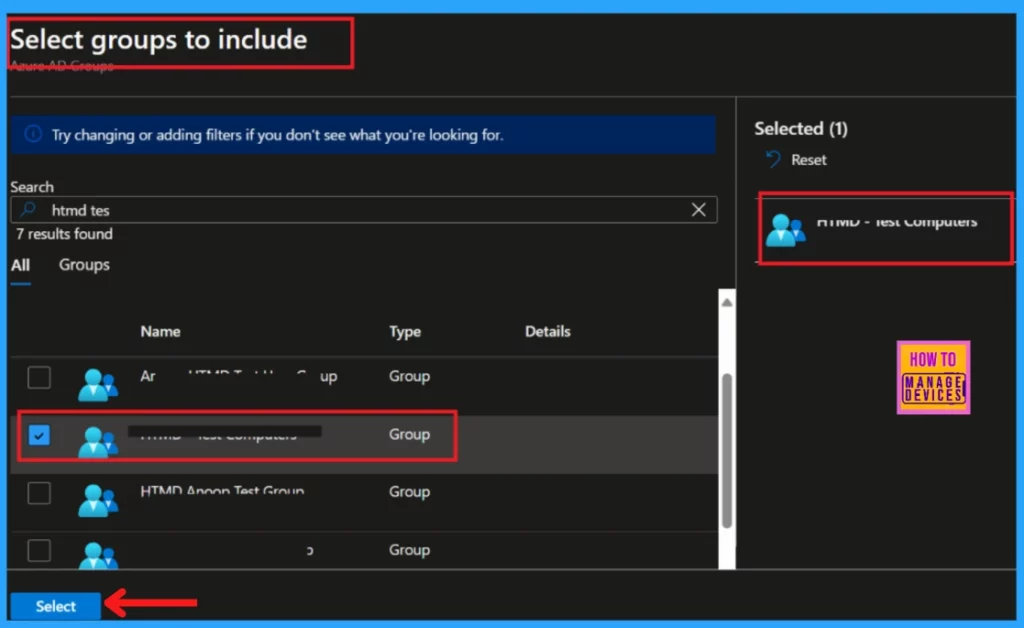The width and height of the screenshot is (1024, 628).
Task: Check the HTMD Anoop Test Group checkbox
Action: 39,492
